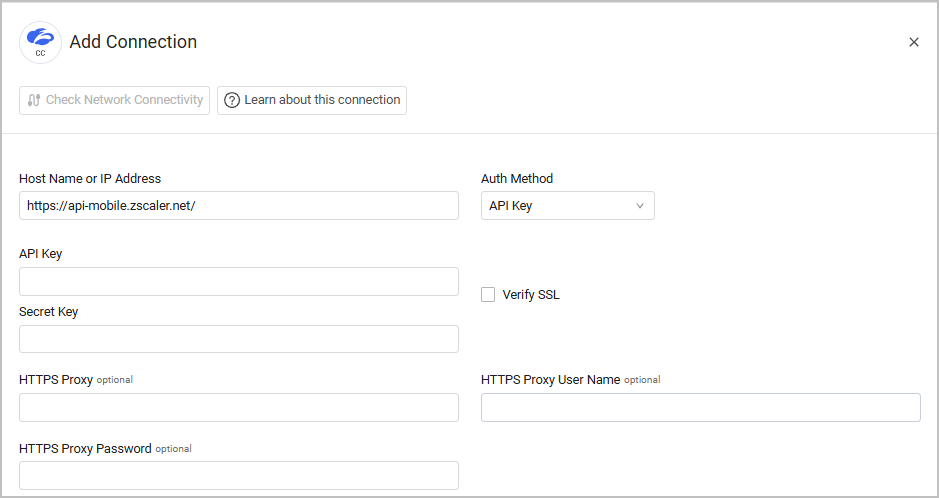939x498 pixels.
Task: Click the HTTPS Proxy Password field
Action: (238, 475)
